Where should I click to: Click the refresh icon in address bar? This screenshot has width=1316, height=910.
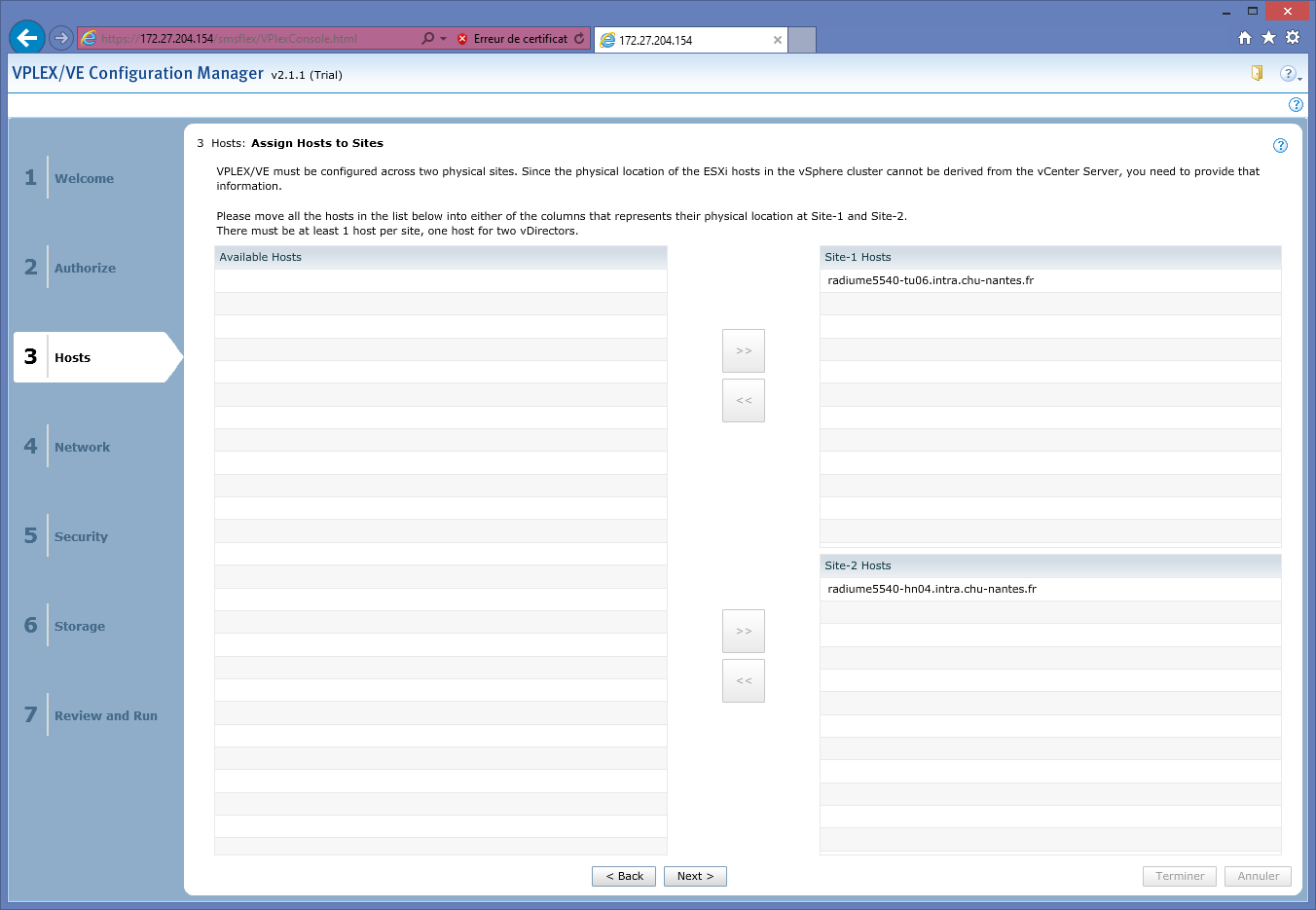(579, 39)
